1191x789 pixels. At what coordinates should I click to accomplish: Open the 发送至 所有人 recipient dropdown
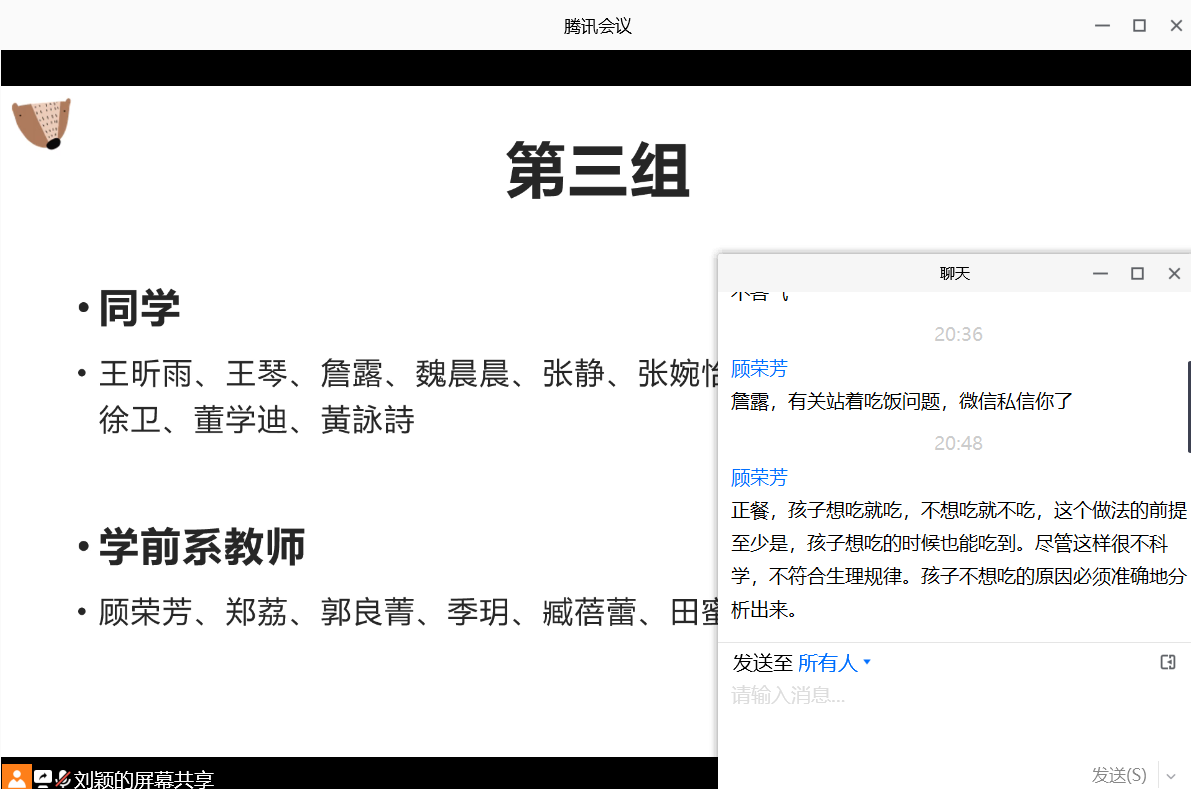click(834, 663)
